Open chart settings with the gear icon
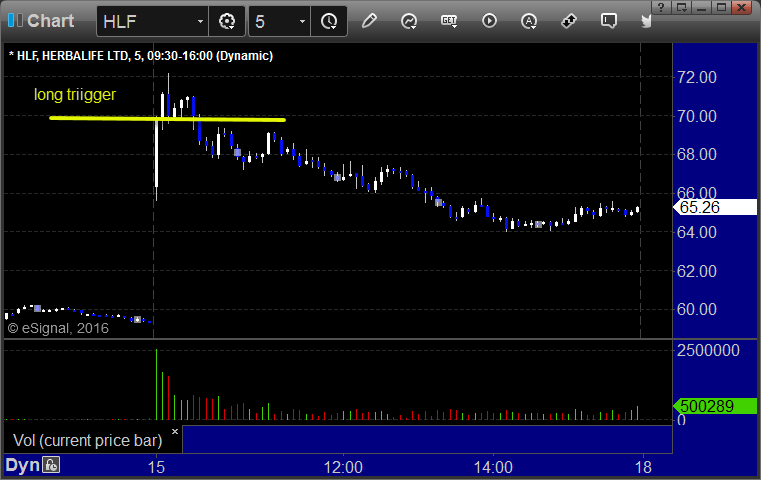The width and height of the screenshot is (761, 480). [227, 21]
